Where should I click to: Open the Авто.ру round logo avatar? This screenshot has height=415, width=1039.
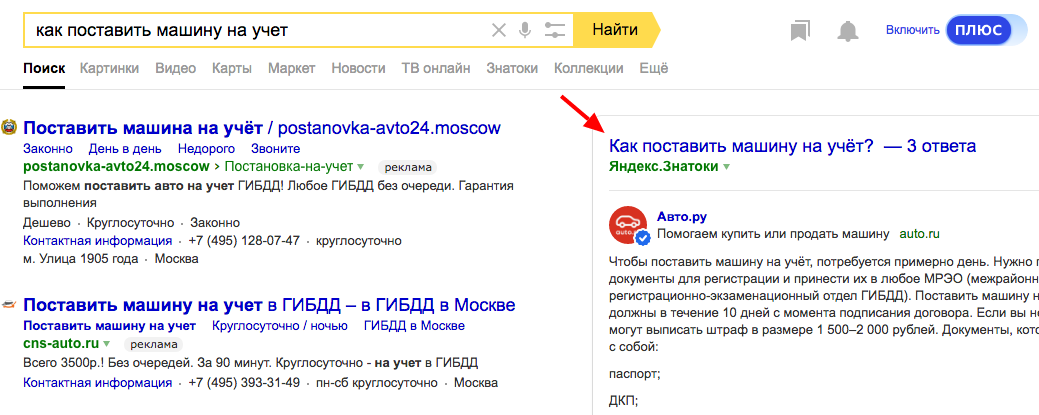(x=628, y=225)
